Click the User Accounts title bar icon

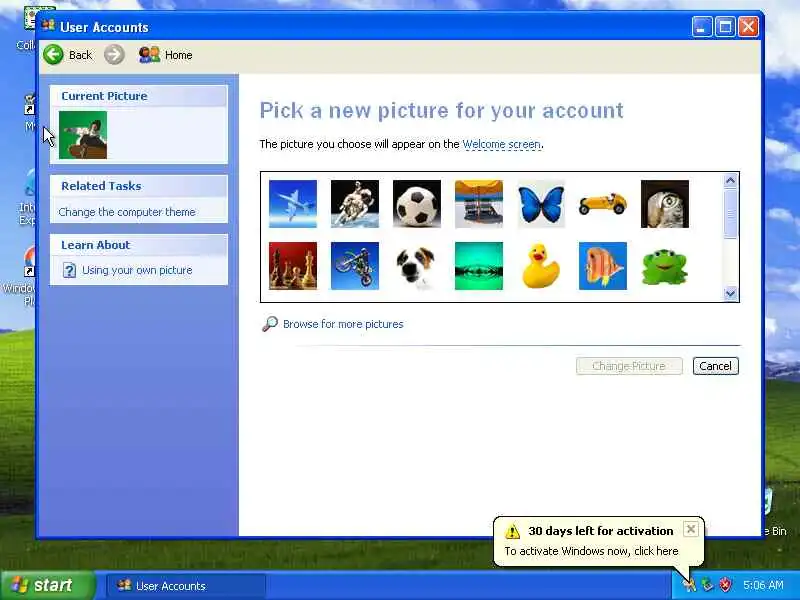tap(49, 26)
